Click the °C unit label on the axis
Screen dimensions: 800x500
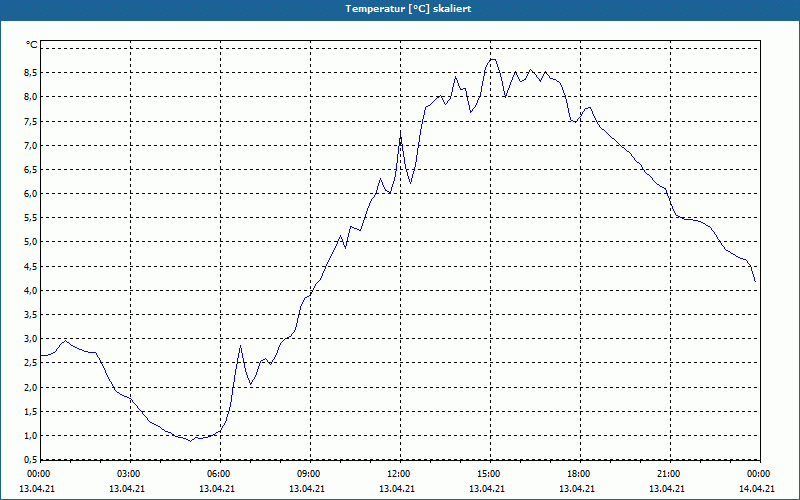(32, 45)
